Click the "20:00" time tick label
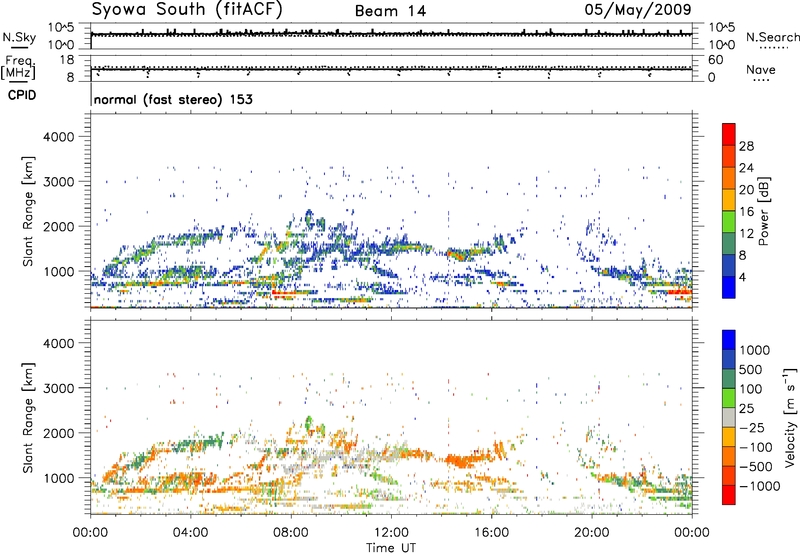Image resolution: width=800 pixels, height=554 pixels. (592, 533)
